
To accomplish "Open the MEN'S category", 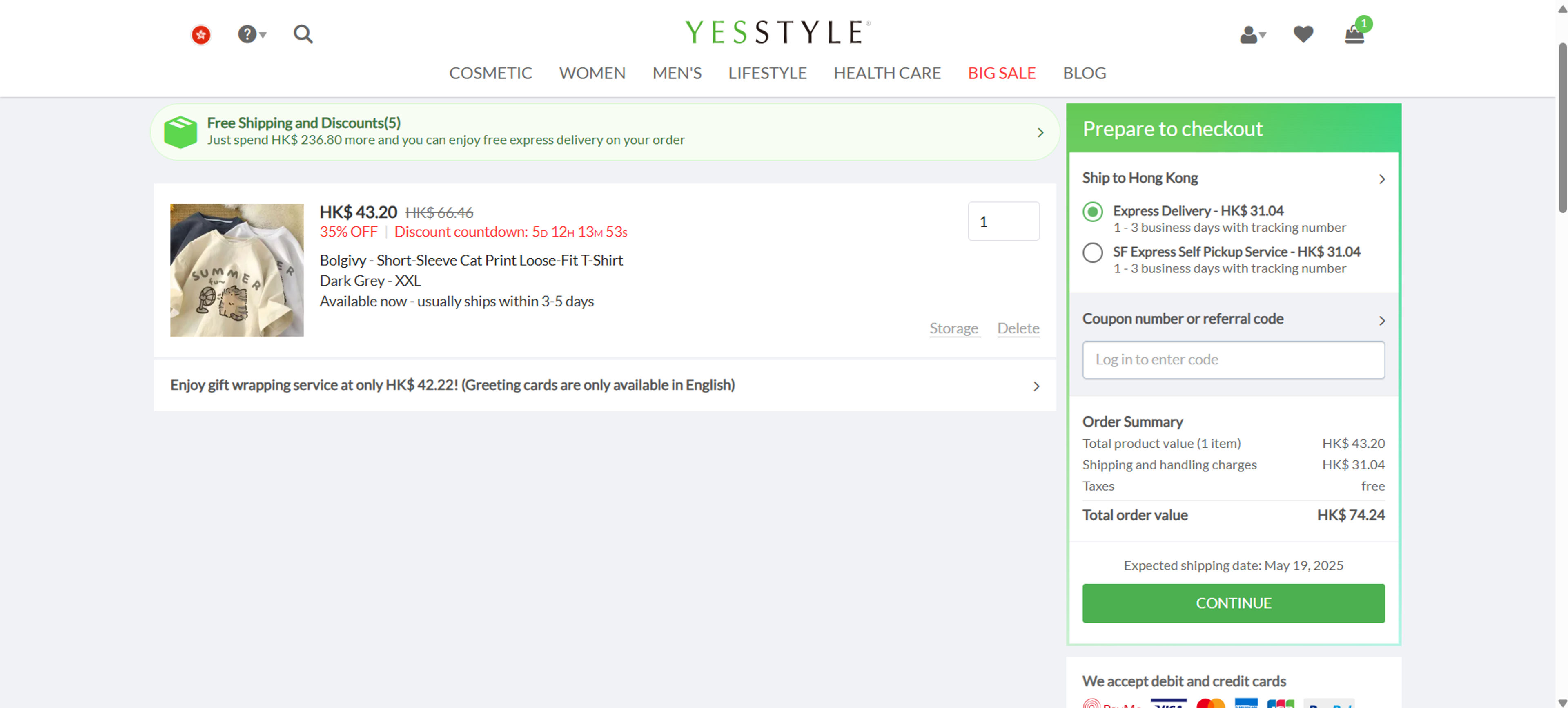I will tap(677, 73).
